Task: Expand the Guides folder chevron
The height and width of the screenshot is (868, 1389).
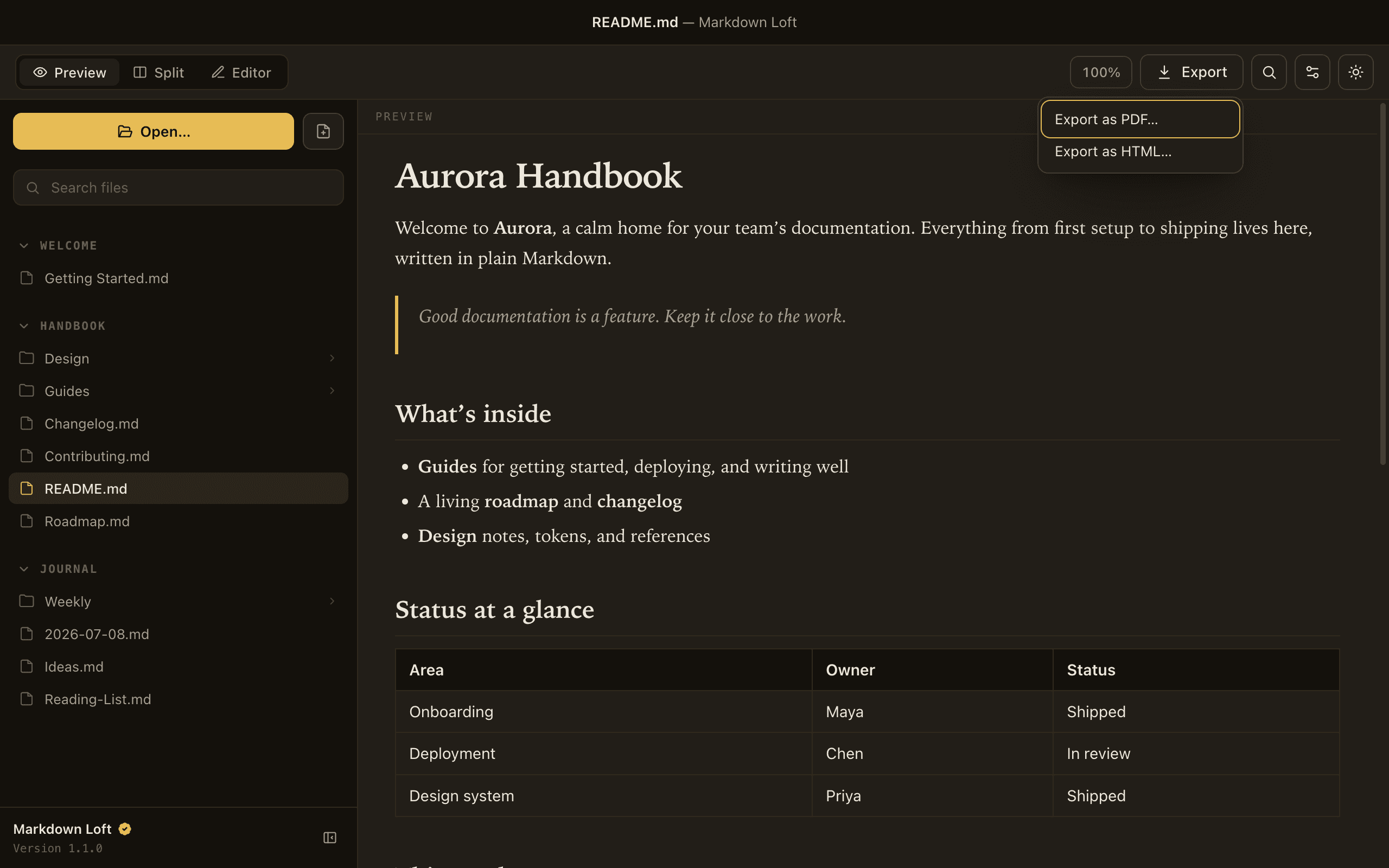Action: 332,391
